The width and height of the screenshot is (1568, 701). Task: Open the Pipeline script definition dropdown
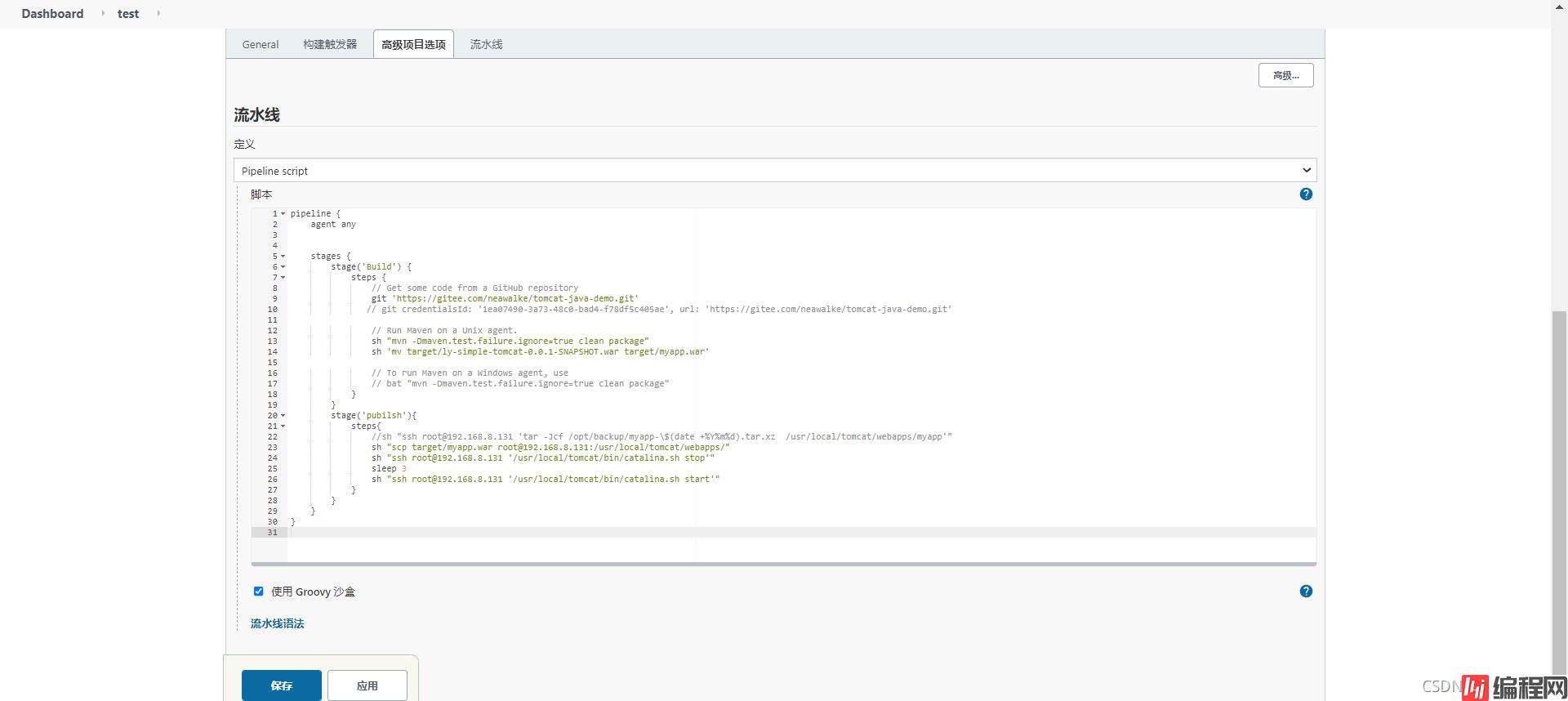[x=774, y=171]
